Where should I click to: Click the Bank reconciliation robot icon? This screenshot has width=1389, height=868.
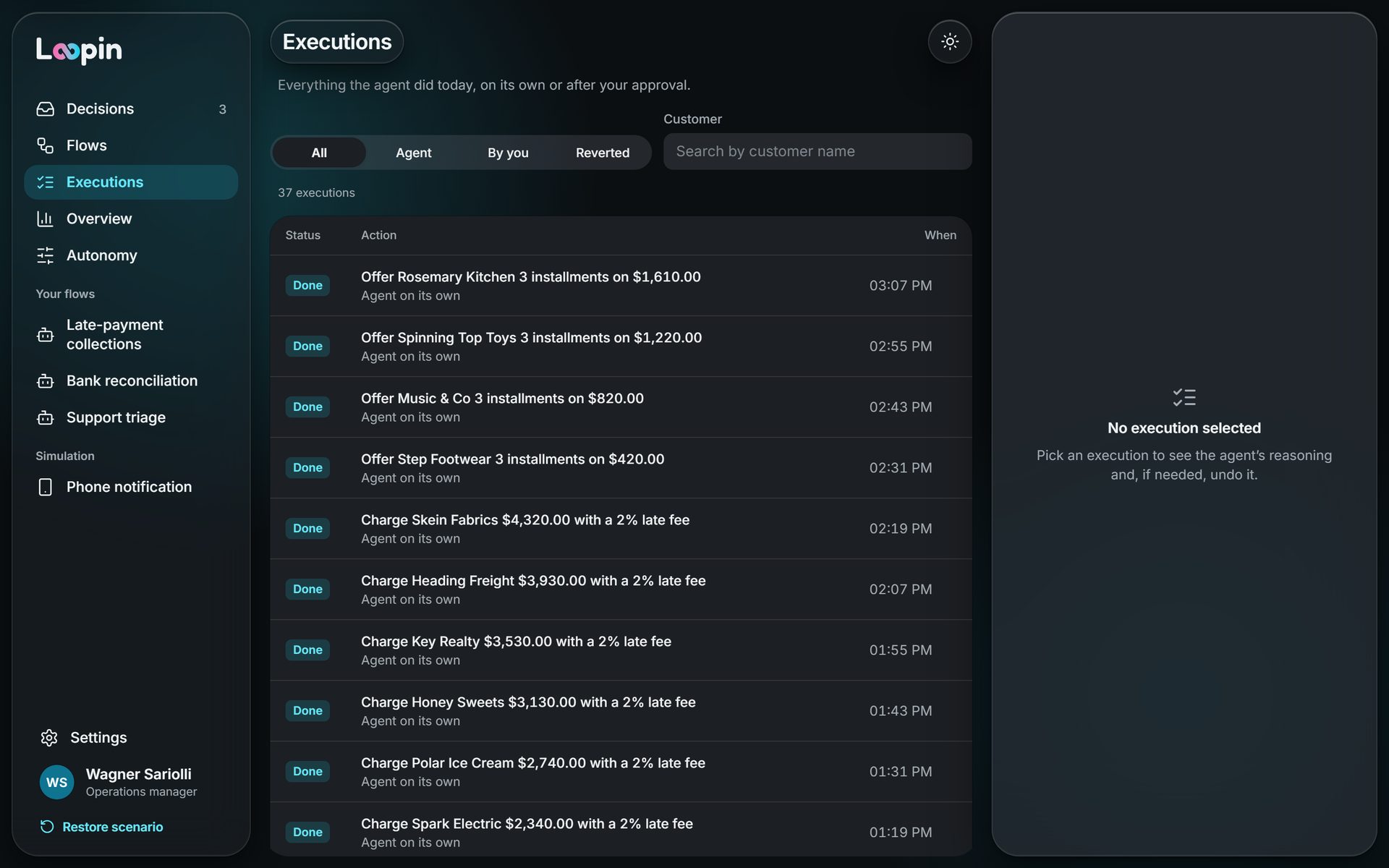[45, 380]
